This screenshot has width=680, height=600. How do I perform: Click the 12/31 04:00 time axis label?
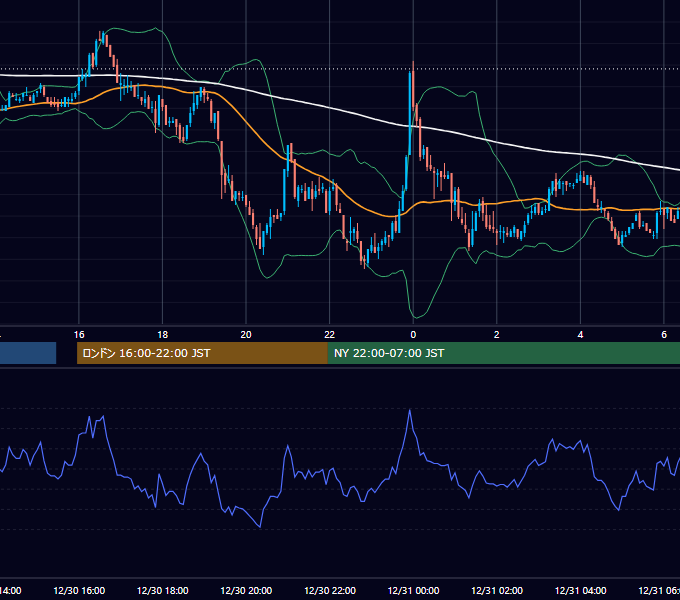tap(581, 590)
